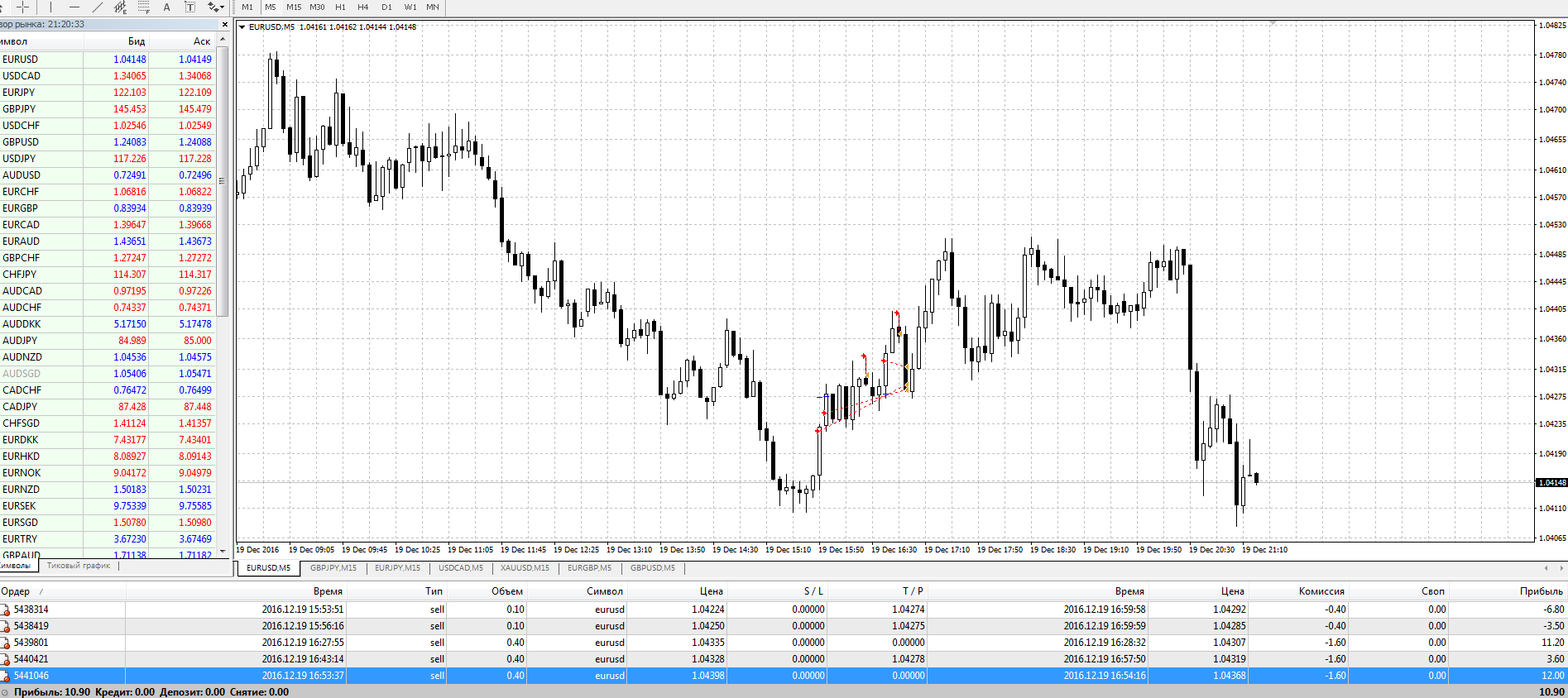1568x698 pixels.
Task: Select the Vertical Line drawing tool
Action: 50,7
